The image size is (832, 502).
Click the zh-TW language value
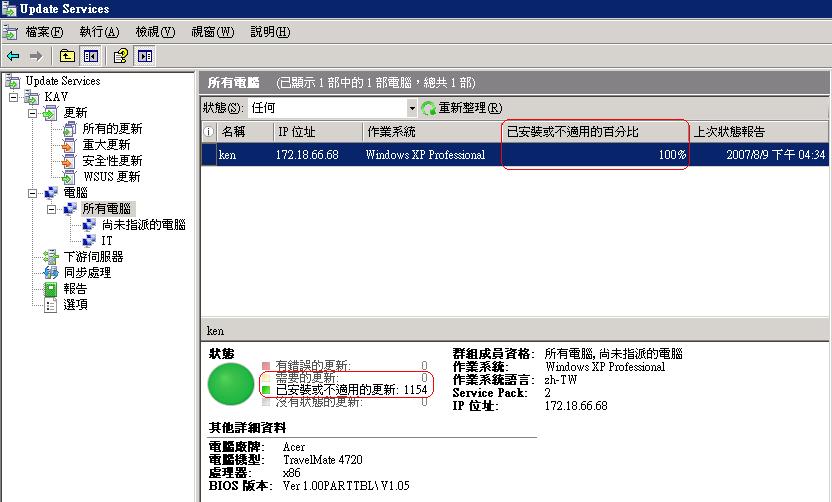560,380
